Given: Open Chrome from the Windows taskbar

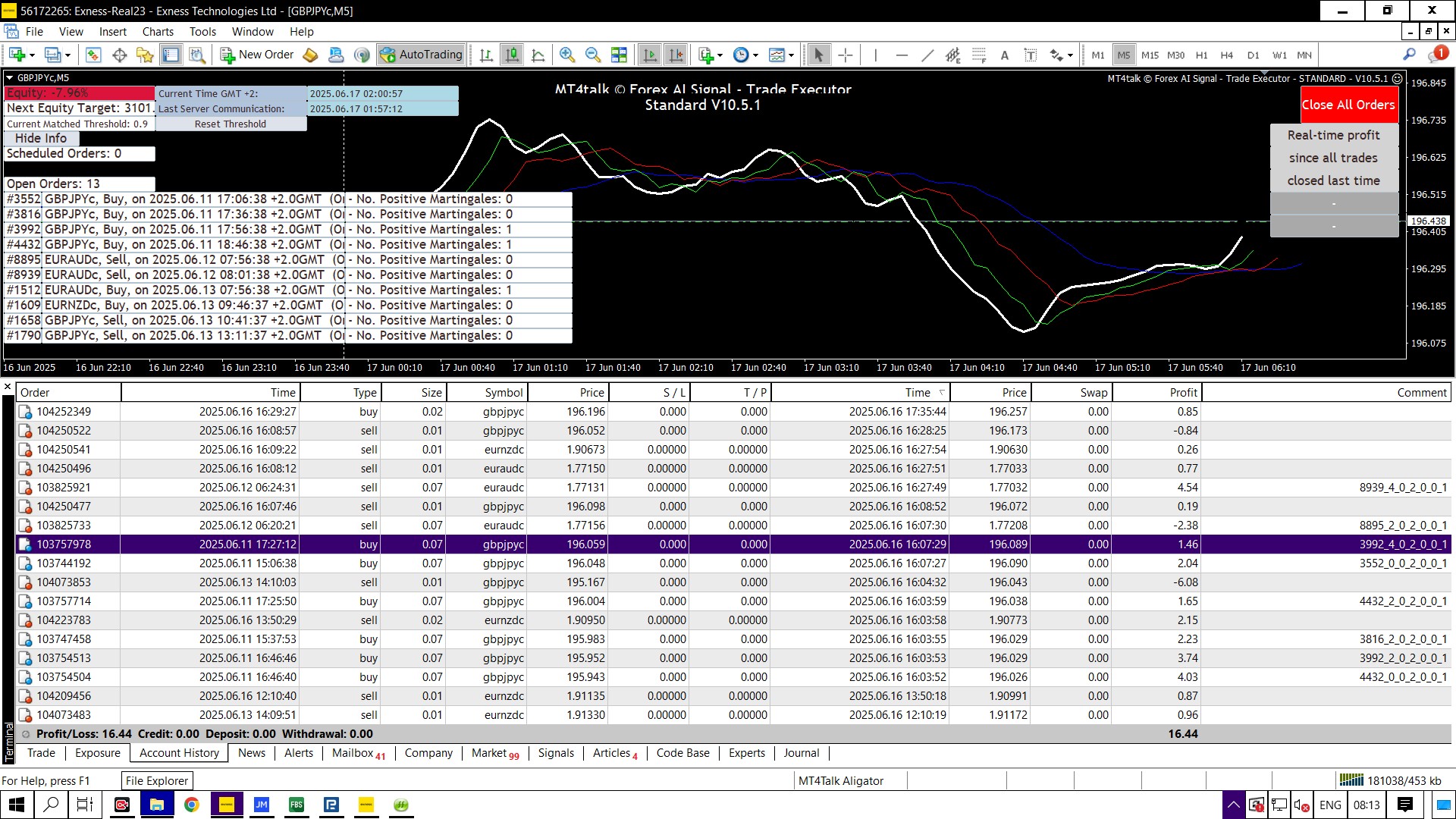Looking at the screenshot, I should [192, 805].
